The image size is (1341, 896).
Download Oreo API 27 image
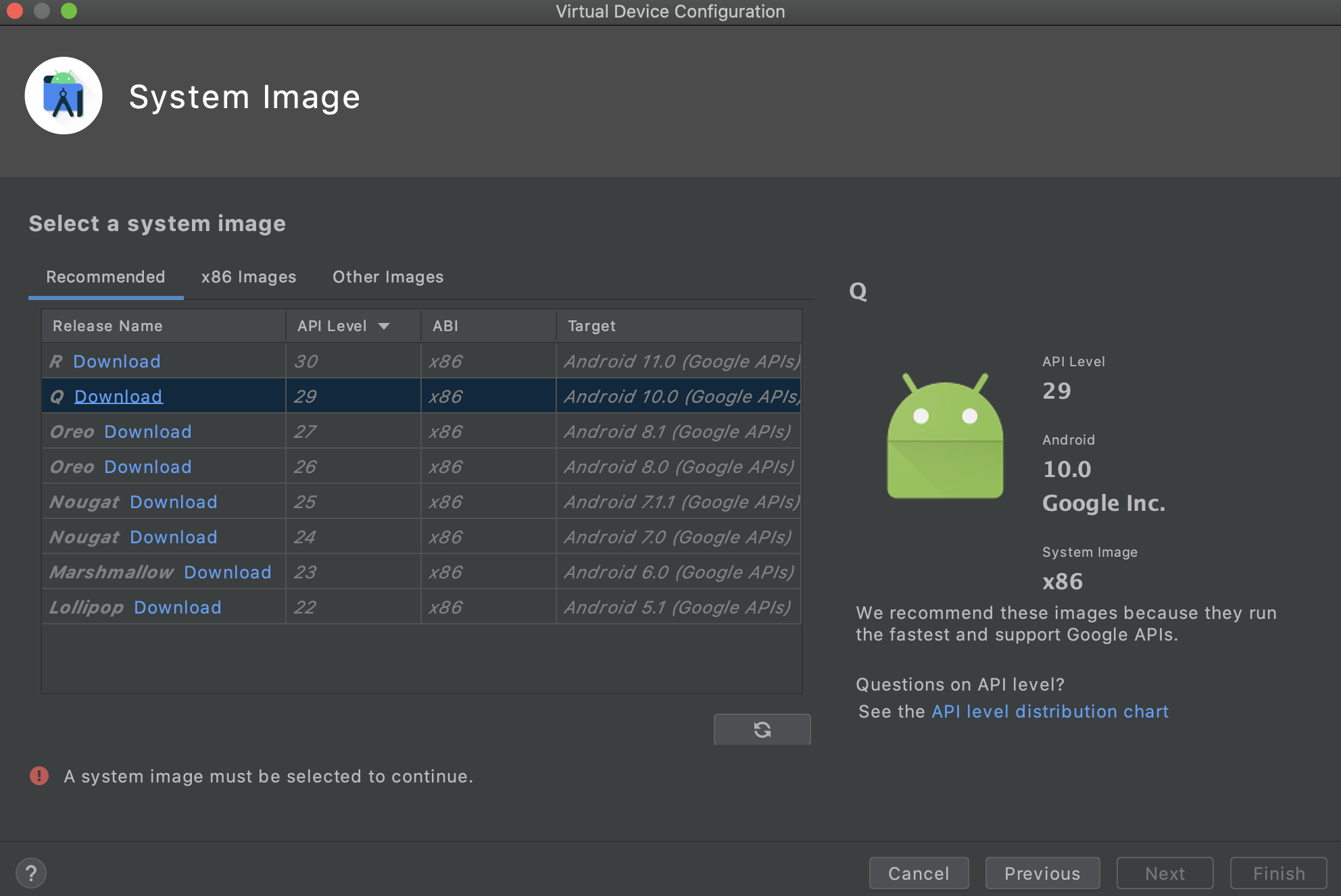[148, 432]
